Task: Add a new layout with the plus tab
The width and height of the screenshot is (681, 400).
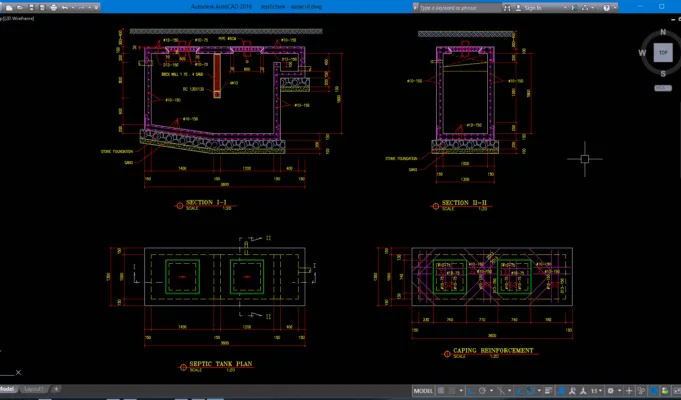Action: [x=56, y=389]
